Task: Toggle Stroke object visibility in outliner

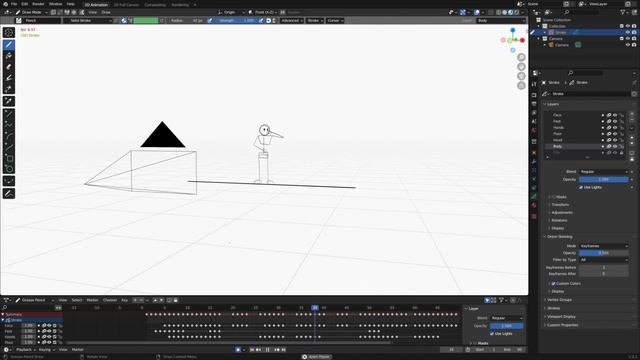Action: tap(628, 32)
